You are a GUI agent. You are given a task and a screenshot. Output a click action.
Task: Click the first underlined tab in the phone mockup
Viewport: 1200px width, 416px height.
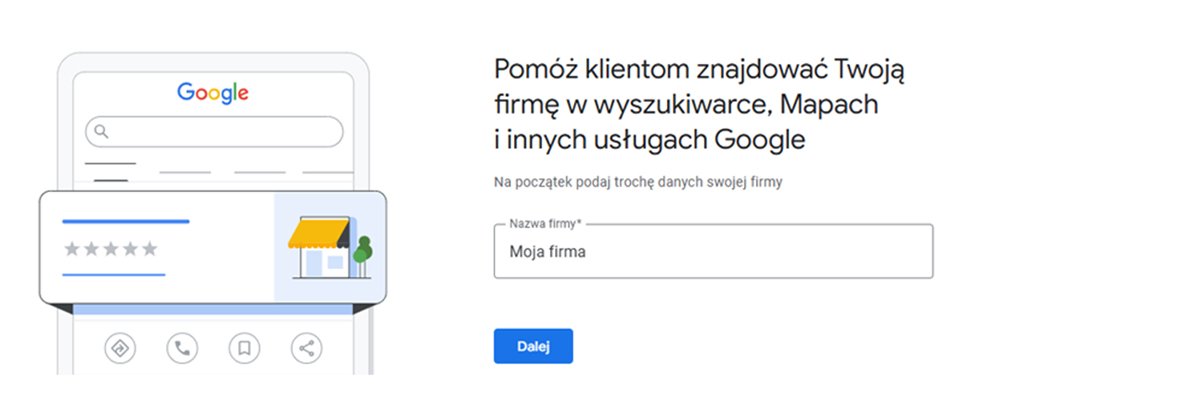pos(110,163)
